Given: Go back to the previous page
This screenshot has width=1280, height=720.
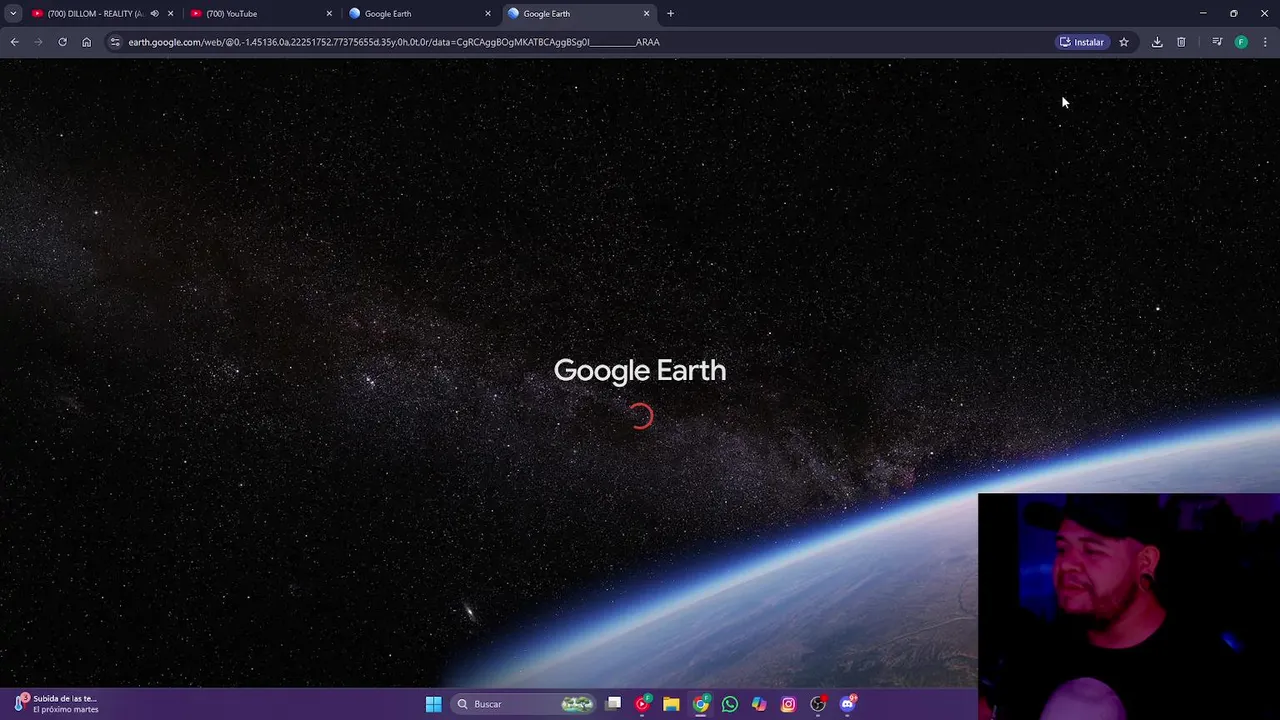Looking at the screenshot, I should tap(14, 42).
